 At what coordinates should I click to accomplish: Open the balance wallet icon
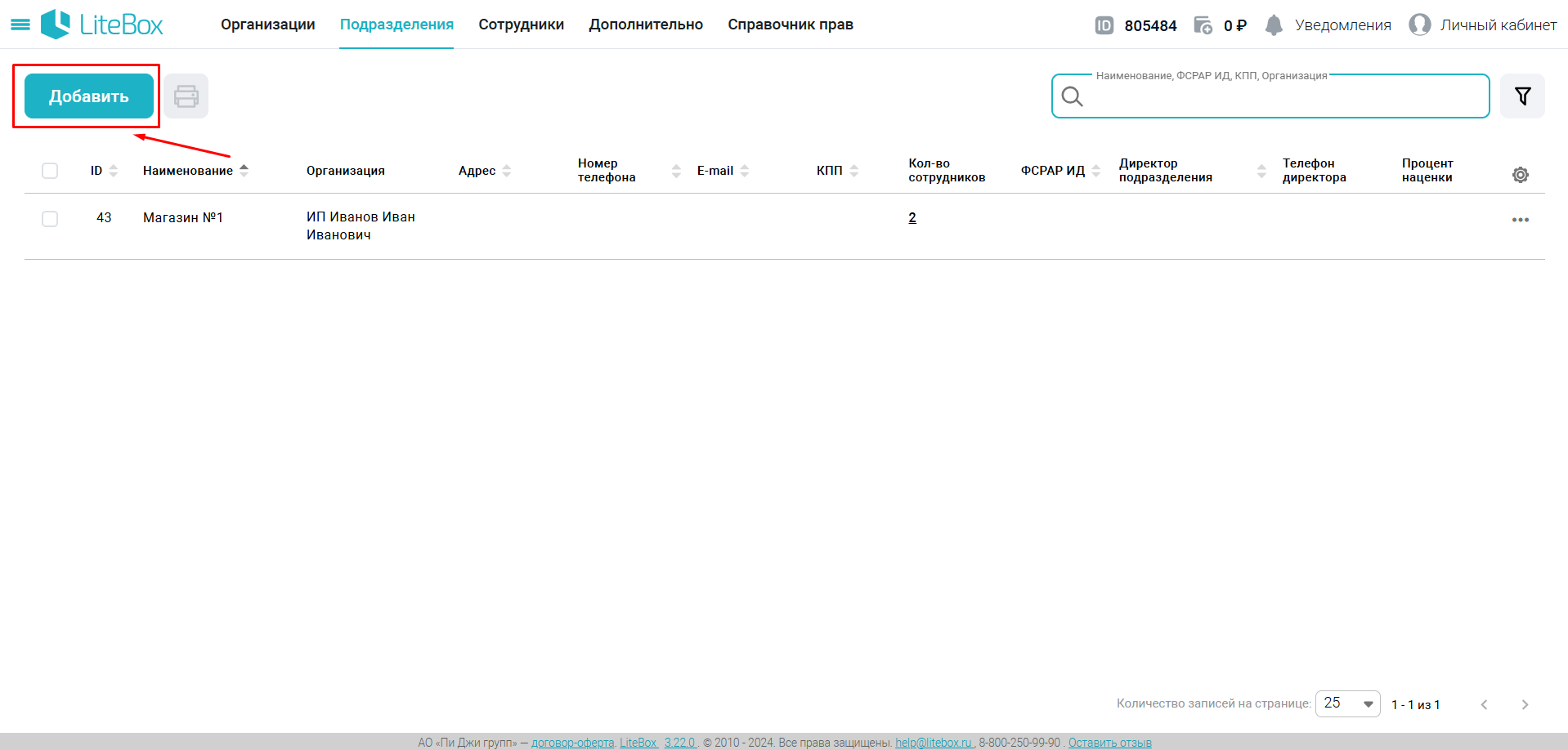[x=1203, y=25]
